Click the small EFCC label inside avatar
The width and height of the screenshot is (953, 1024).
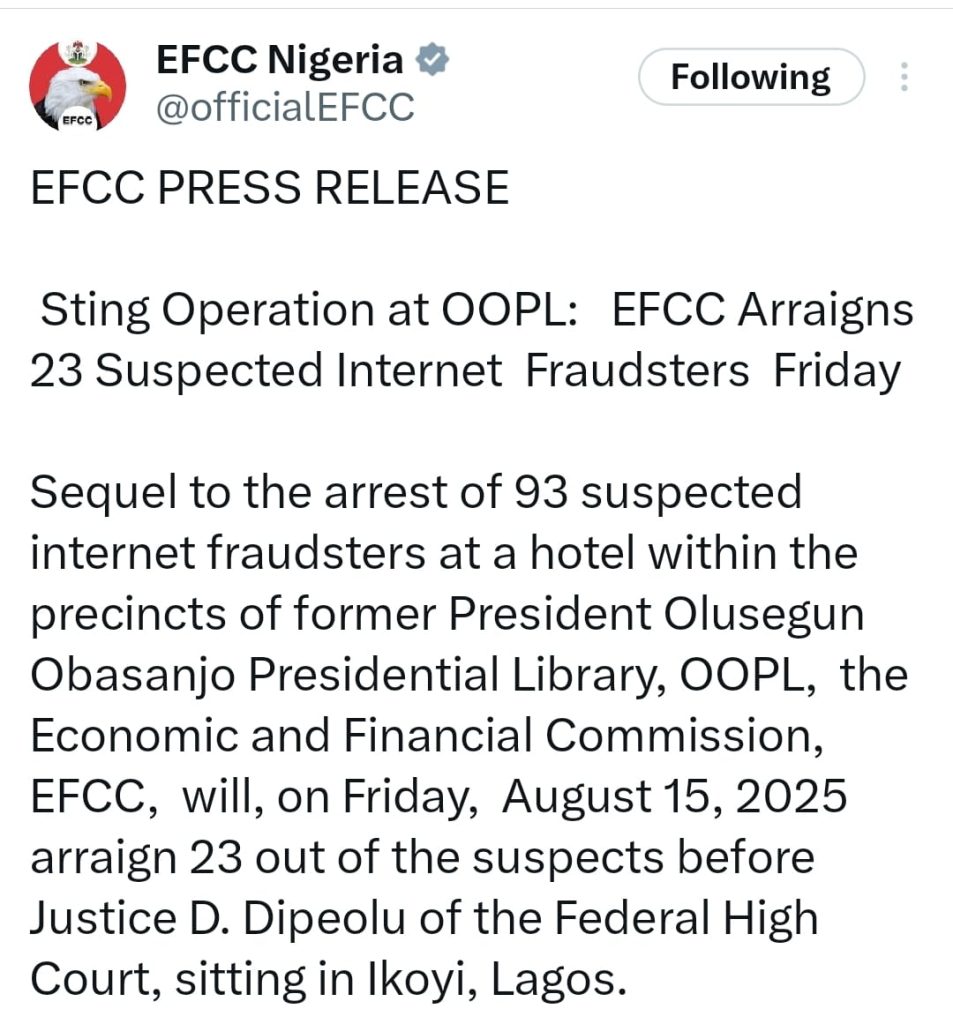pos(77,120)
